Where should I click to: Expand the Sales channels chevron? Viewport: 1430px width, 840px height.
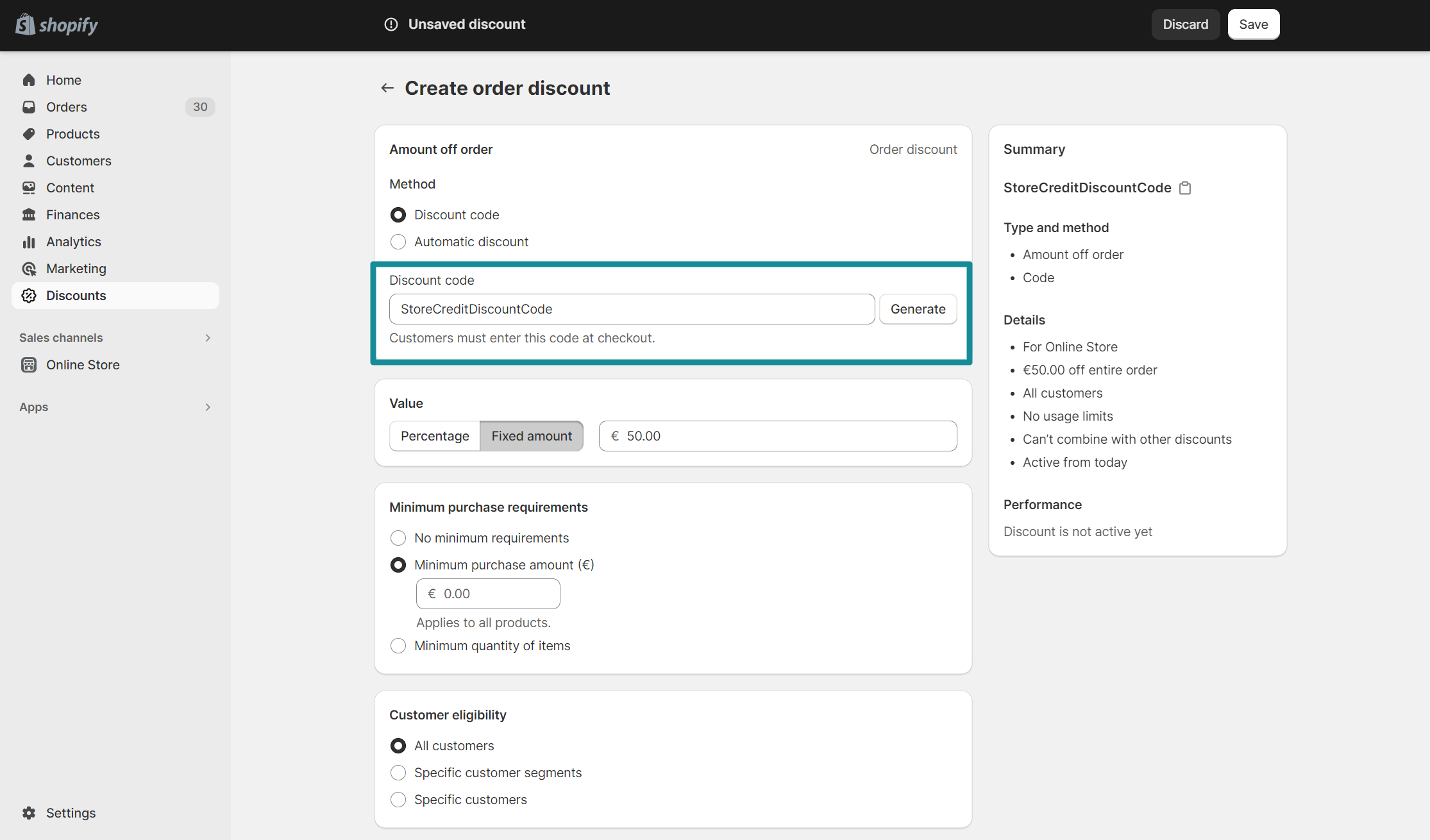click(x=208, y=338)
